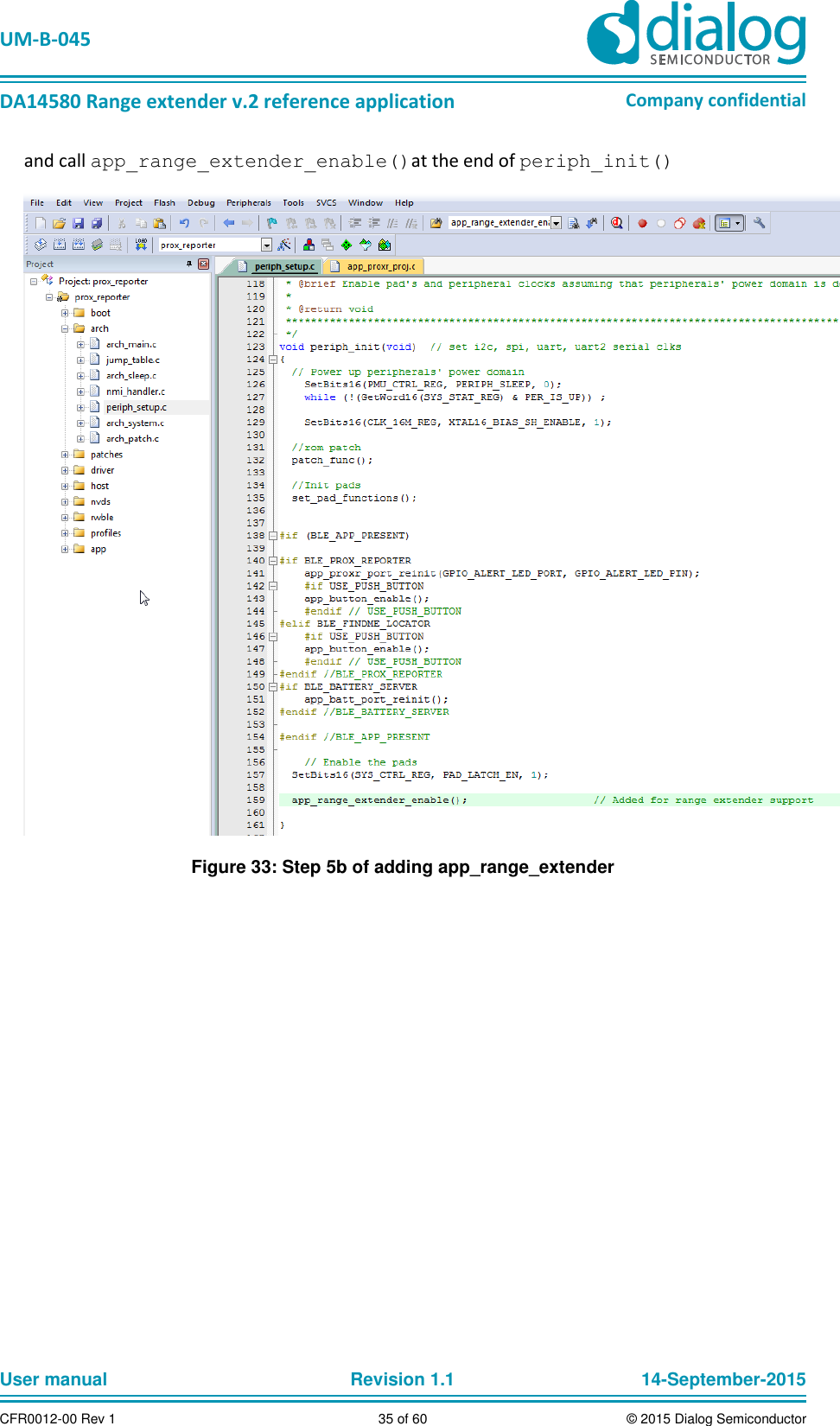
Task: Collapse code fold at line 124
Action: 273,360
